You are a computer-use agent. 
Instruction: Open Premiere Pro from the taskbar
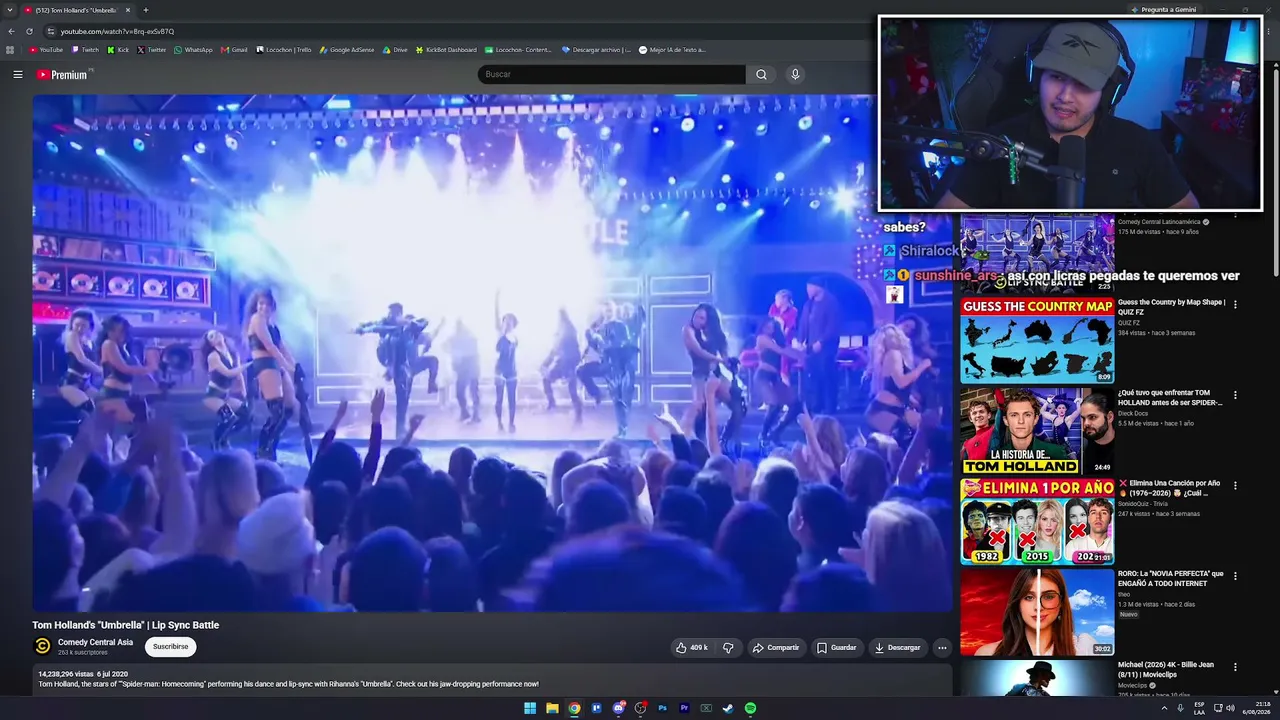tap(684, 708)
